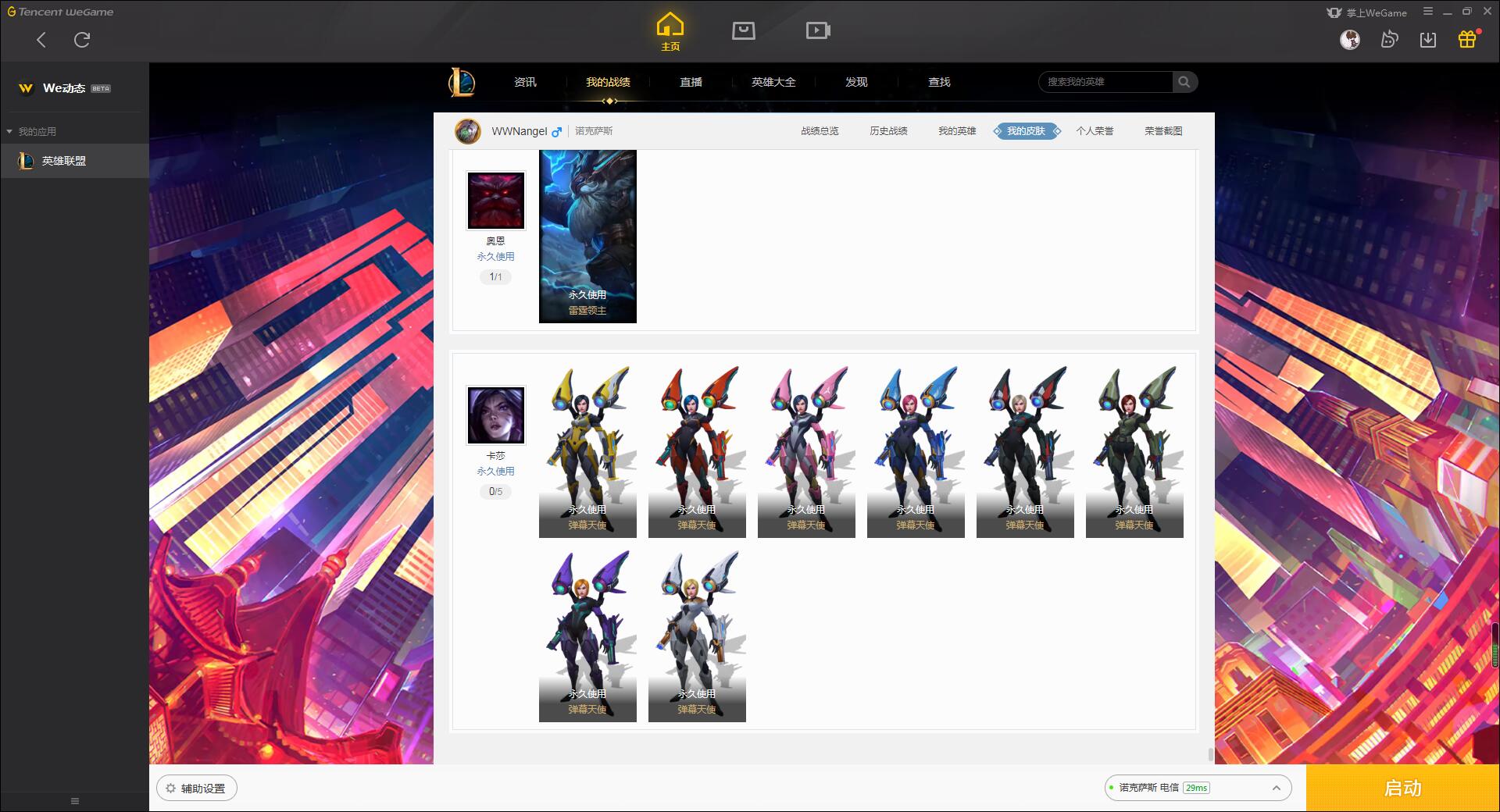
Task: Open the gift box icon
Action: (1467, 39)
